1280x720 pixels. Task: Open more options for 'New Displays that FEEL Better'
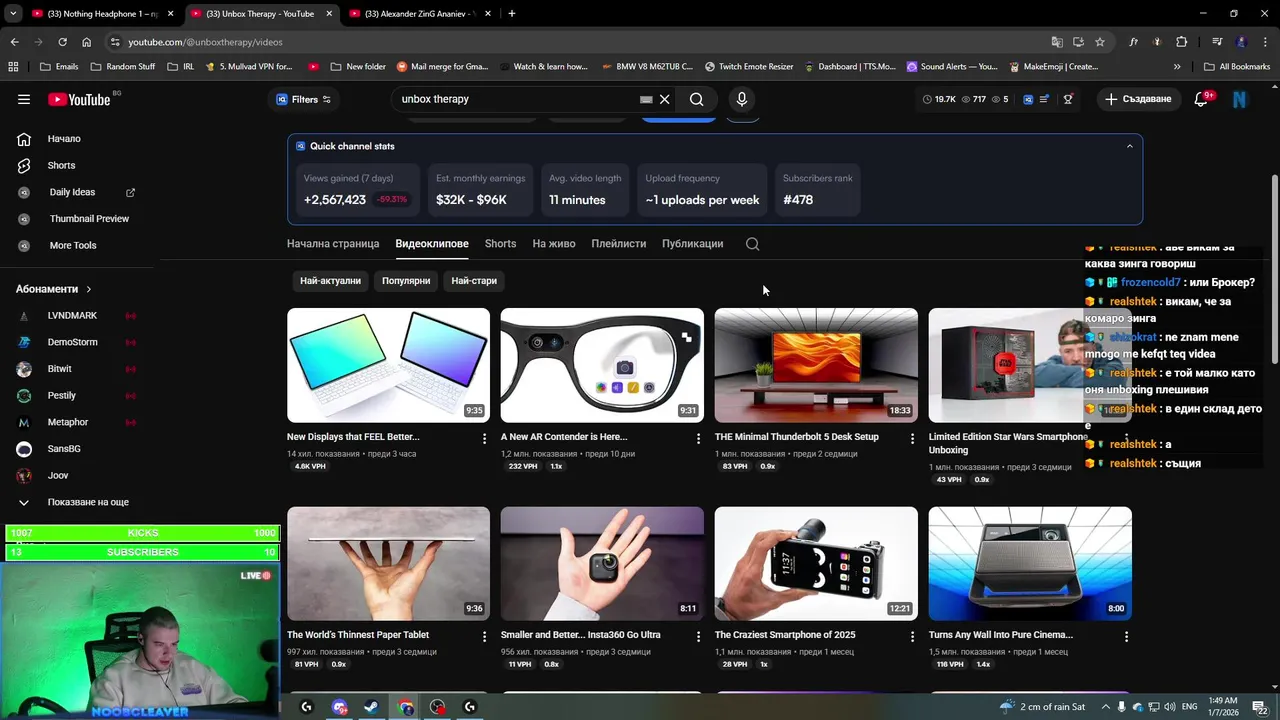(x=485, y=439)
